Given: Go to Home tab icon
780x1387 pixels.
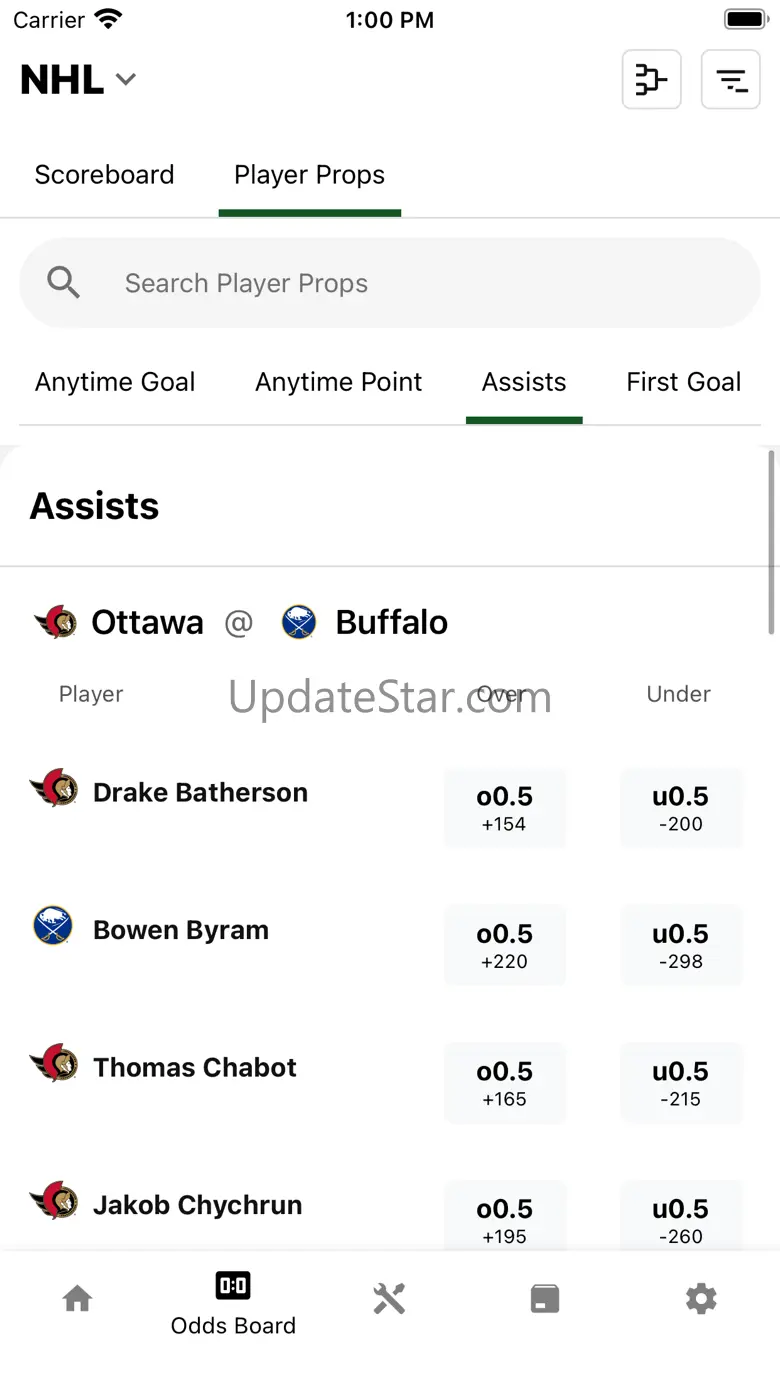Looking at the screenshot, I should 77,1299.
